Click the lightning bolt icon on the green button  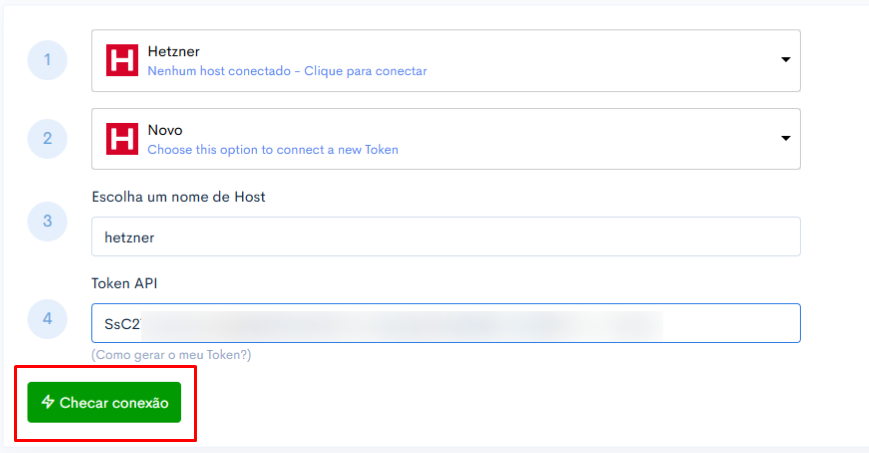[48, 402]
